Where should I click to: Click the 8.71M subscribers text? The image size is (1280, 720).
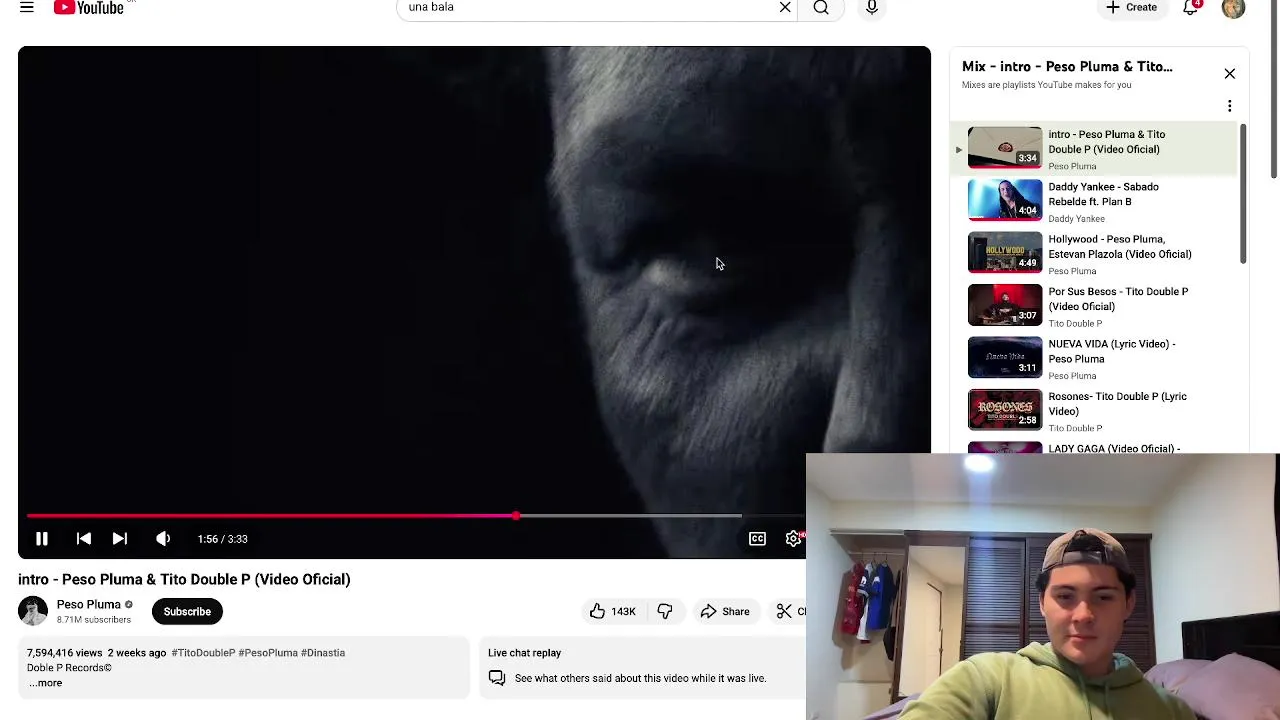94,620
